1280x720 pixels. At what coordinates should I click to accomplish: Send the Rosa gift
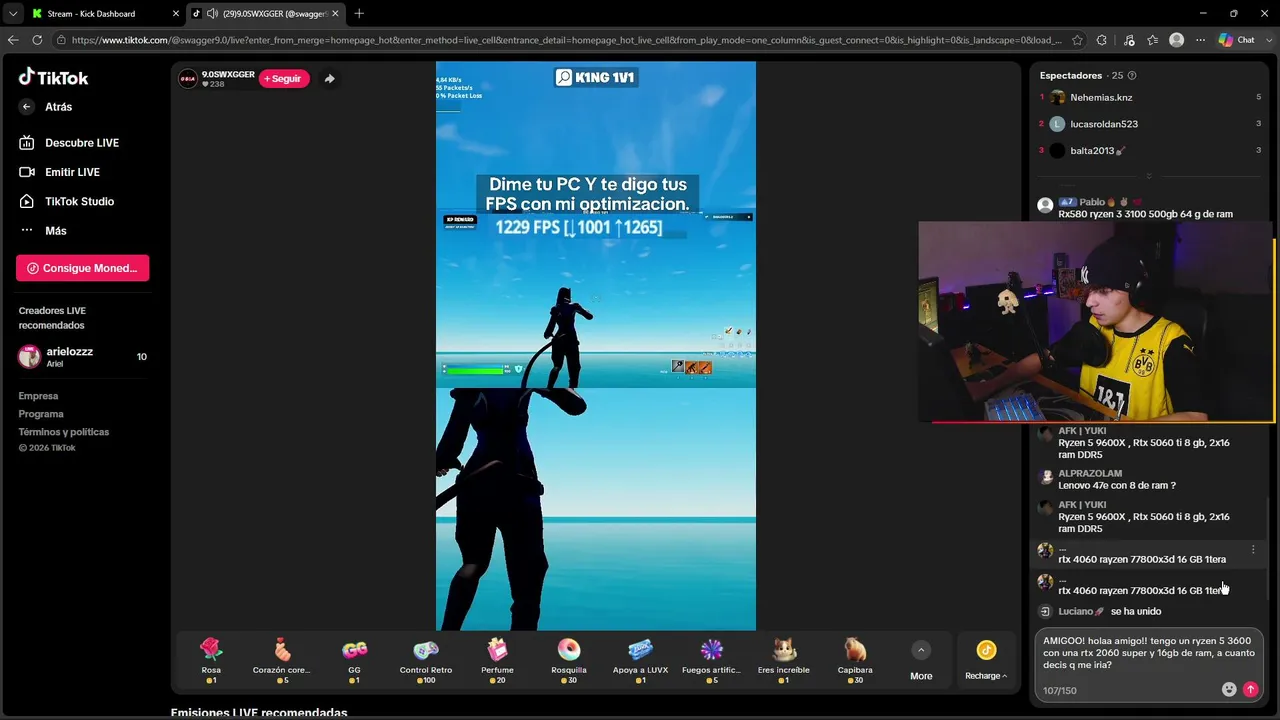click(211, 661)
